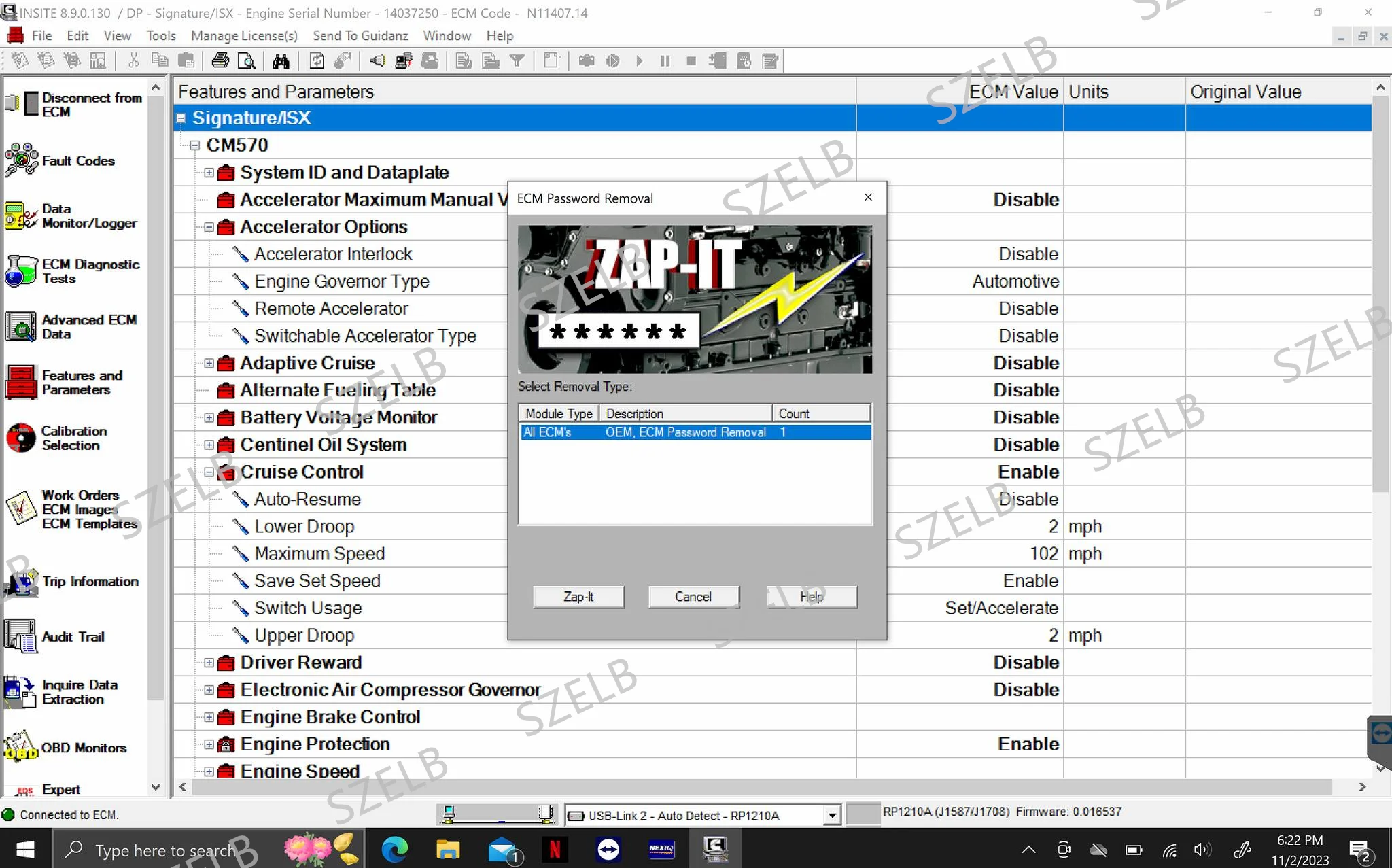Collapse the Accelerator Options tree node
This screenshot has width=1392, height=868.
click(x=209, y=227)
